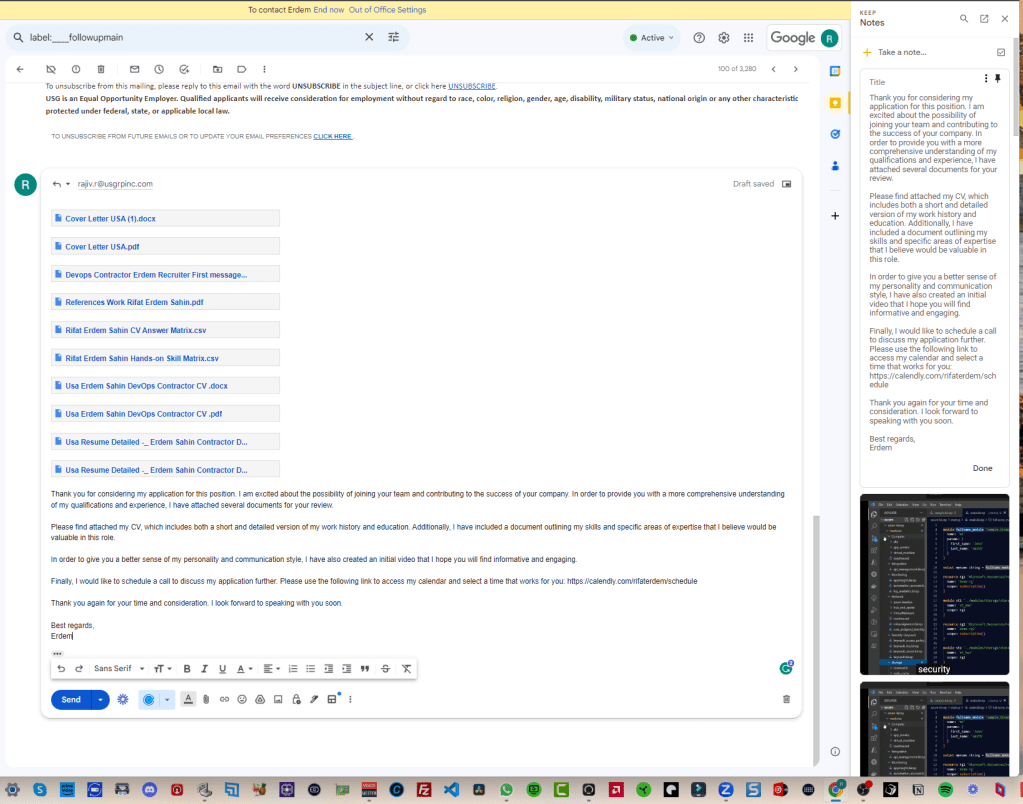
Task: Open Google Tasks side panel
Action: click(x=835, y=134)
